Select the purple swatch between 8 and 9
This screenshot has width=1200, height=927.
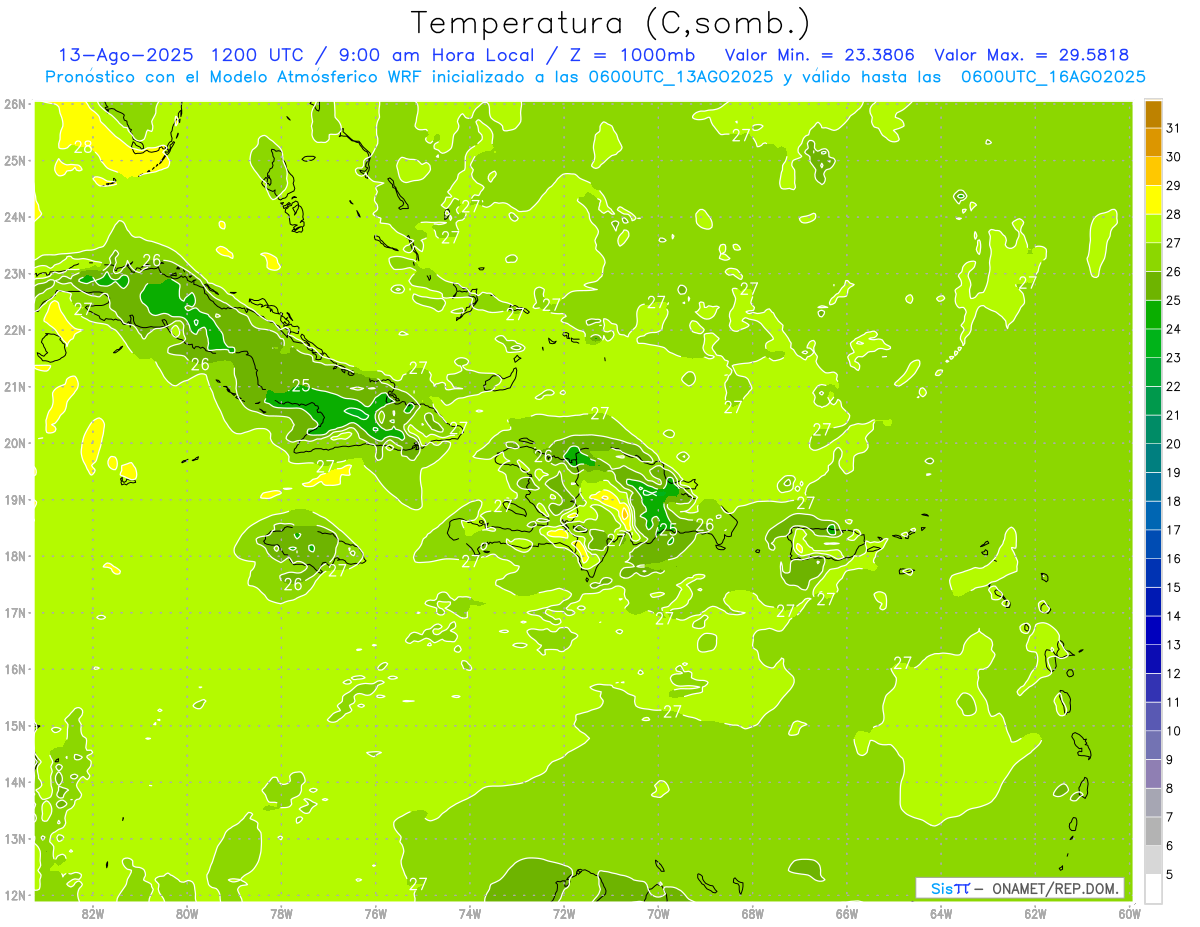coord(1153,773)
